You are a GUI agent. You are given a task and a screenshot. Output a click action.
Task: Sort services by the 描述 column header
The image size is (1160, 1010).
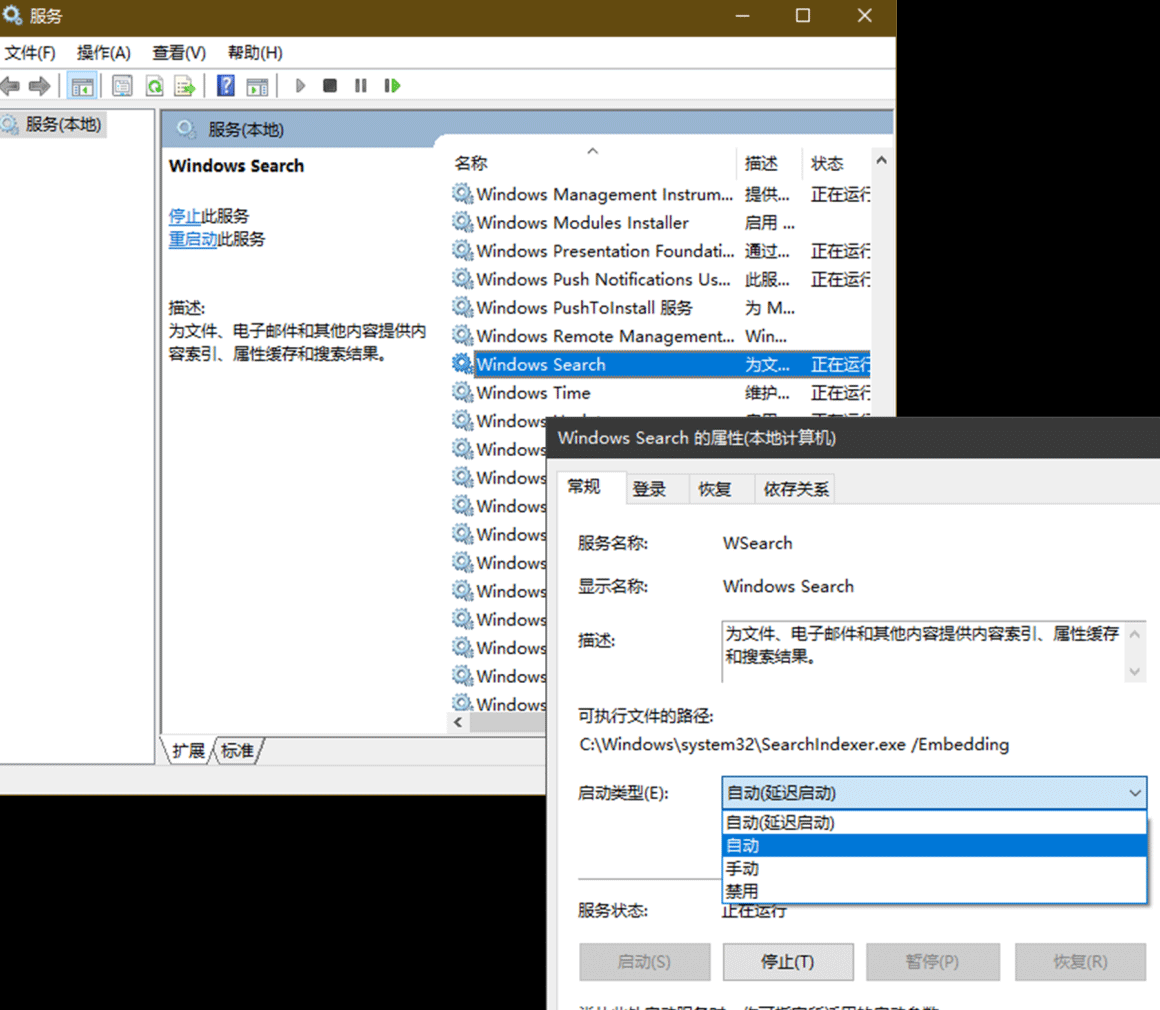click(768, 163)
